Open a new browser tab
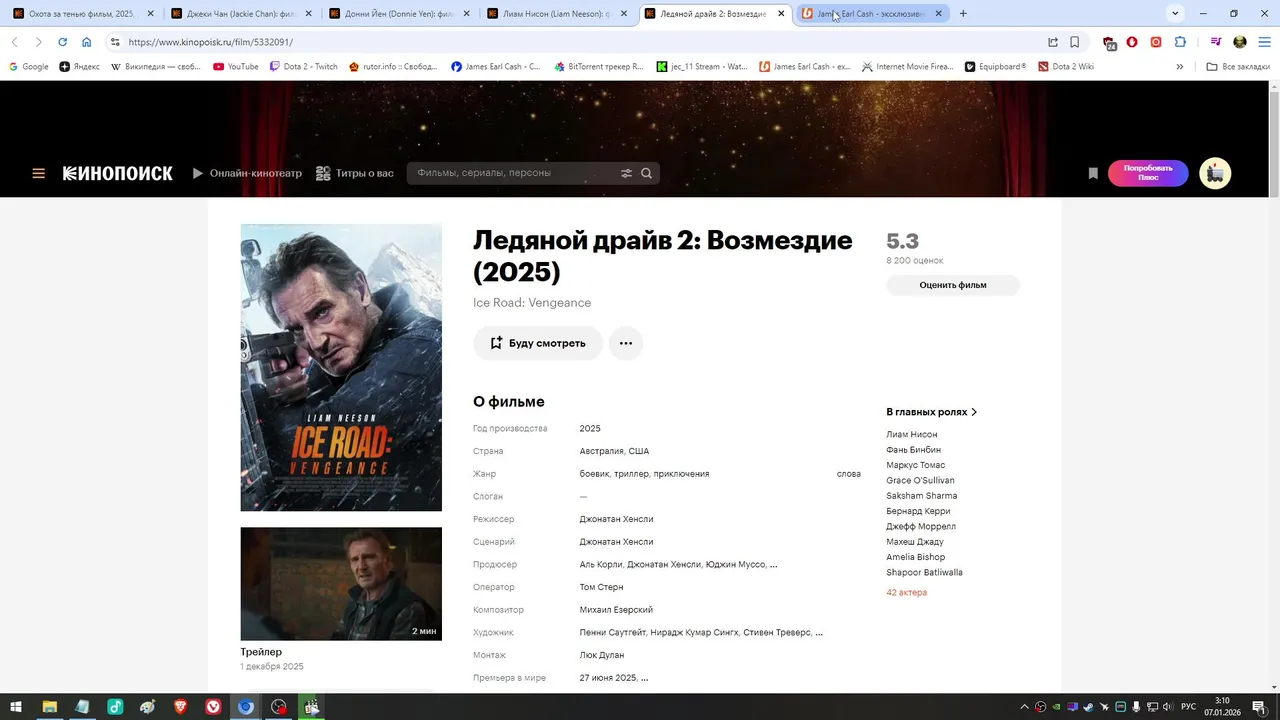Viewport: 1280px width, 720px height. (x=963, y=14)
